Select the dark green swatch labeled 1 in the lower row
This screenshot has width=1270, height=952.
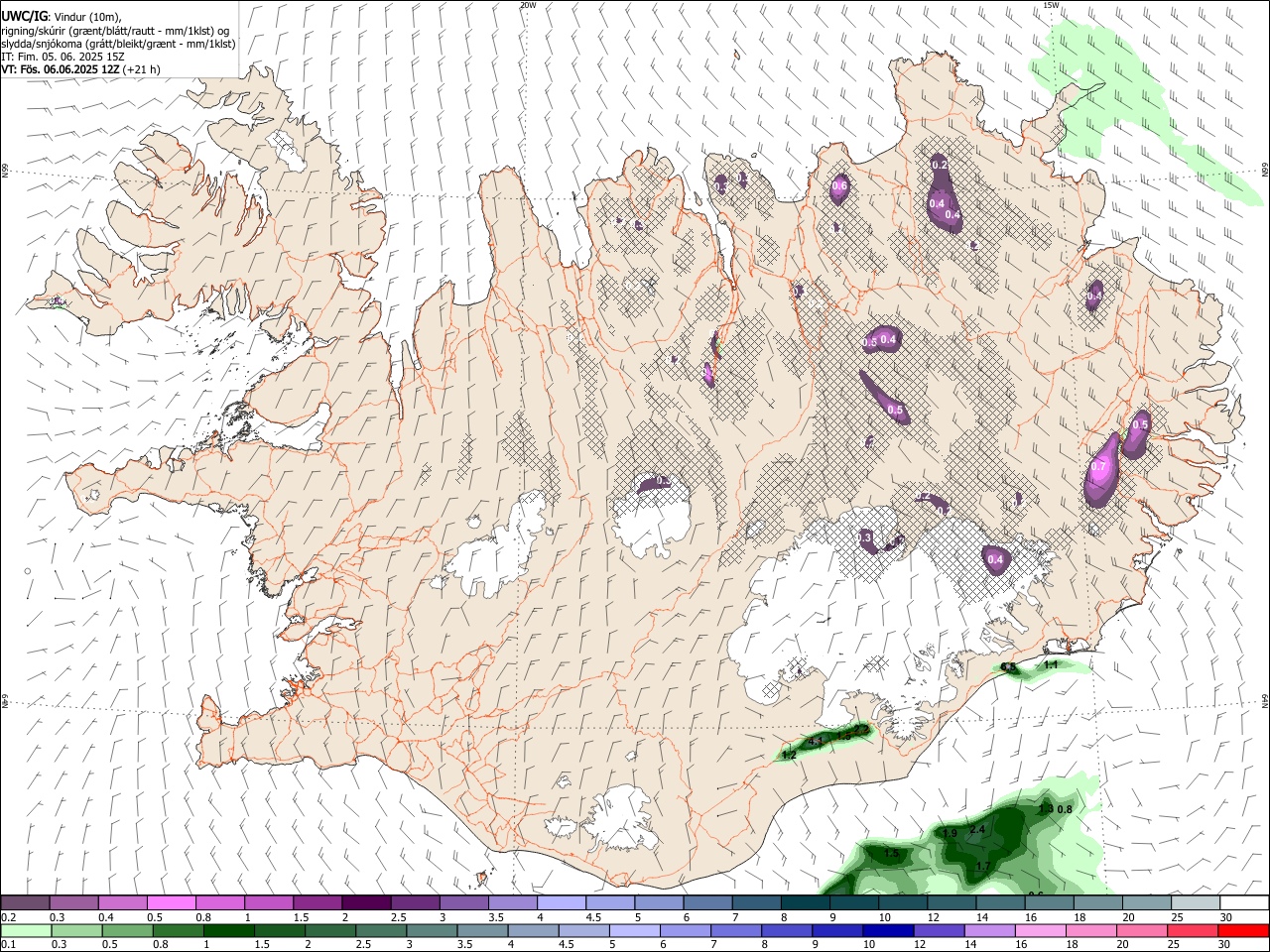click(228, 930)
